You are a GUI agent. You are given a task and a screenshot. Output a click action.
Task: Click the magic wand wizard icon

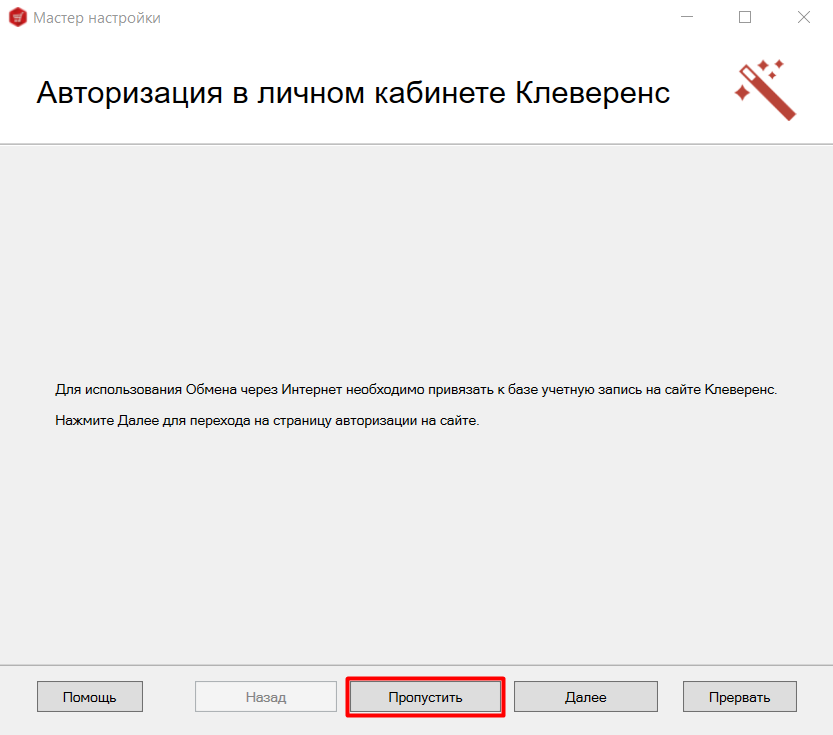[x=765, y=90]
